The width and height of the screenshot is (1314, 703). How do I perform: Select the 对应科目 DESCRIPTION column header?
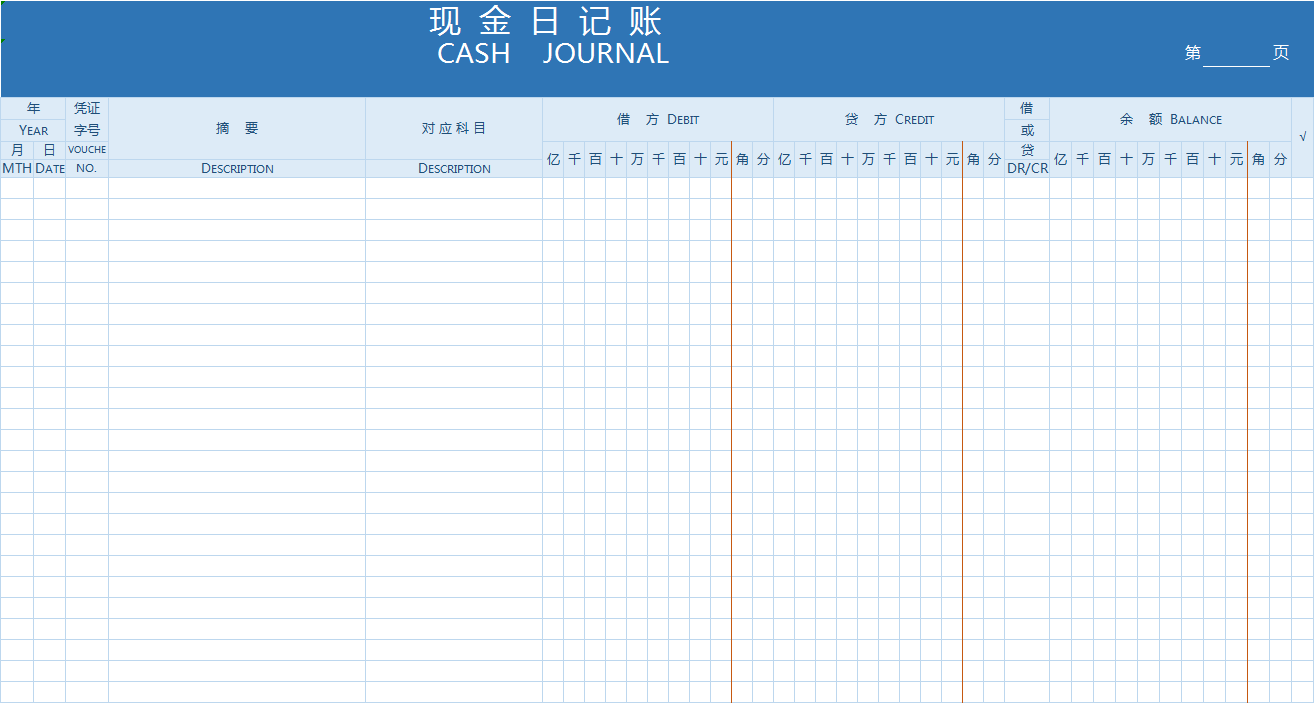click(454, 130)
